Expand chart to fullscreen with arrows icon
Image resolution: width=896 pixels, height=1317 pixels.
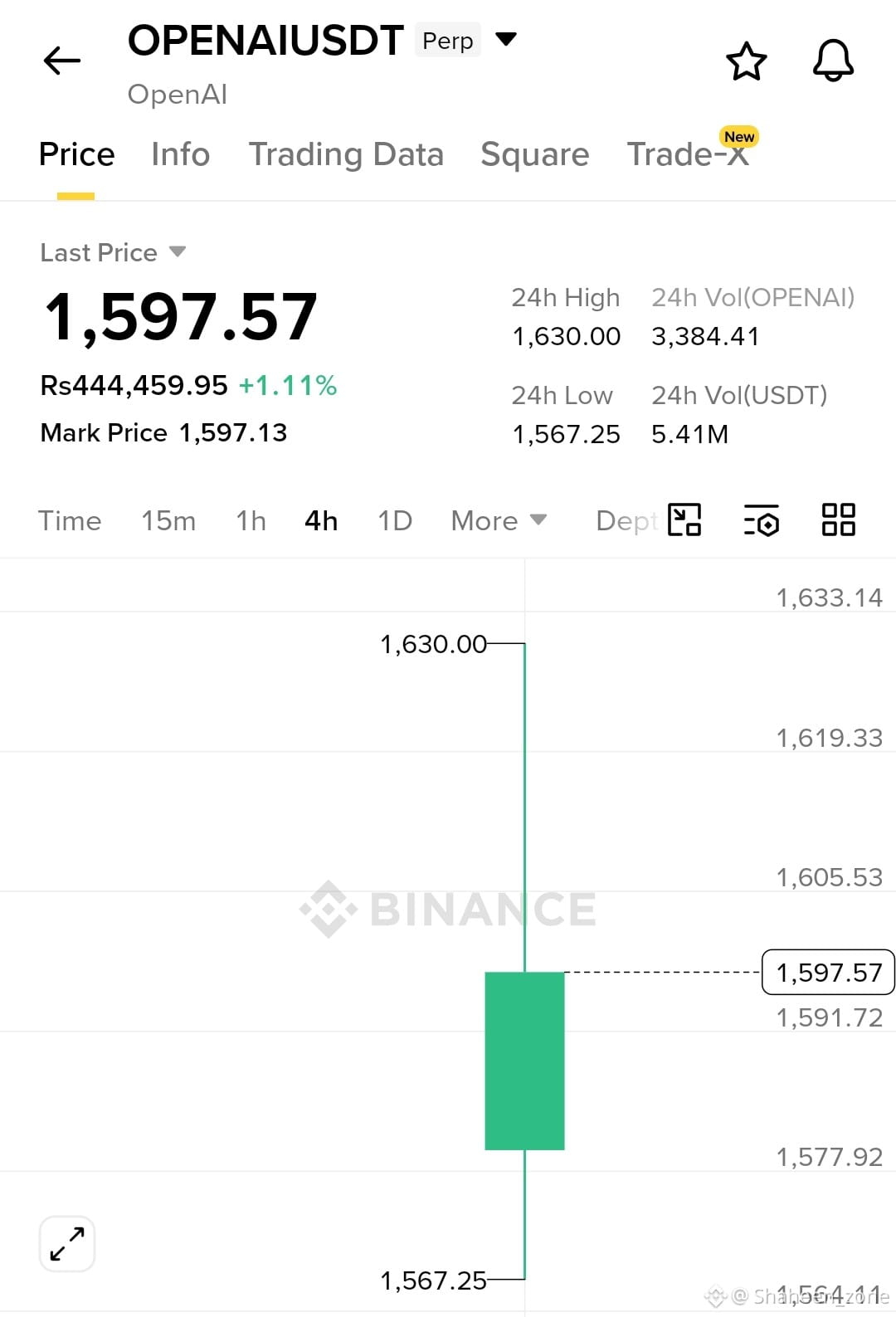click(67, 1243)
